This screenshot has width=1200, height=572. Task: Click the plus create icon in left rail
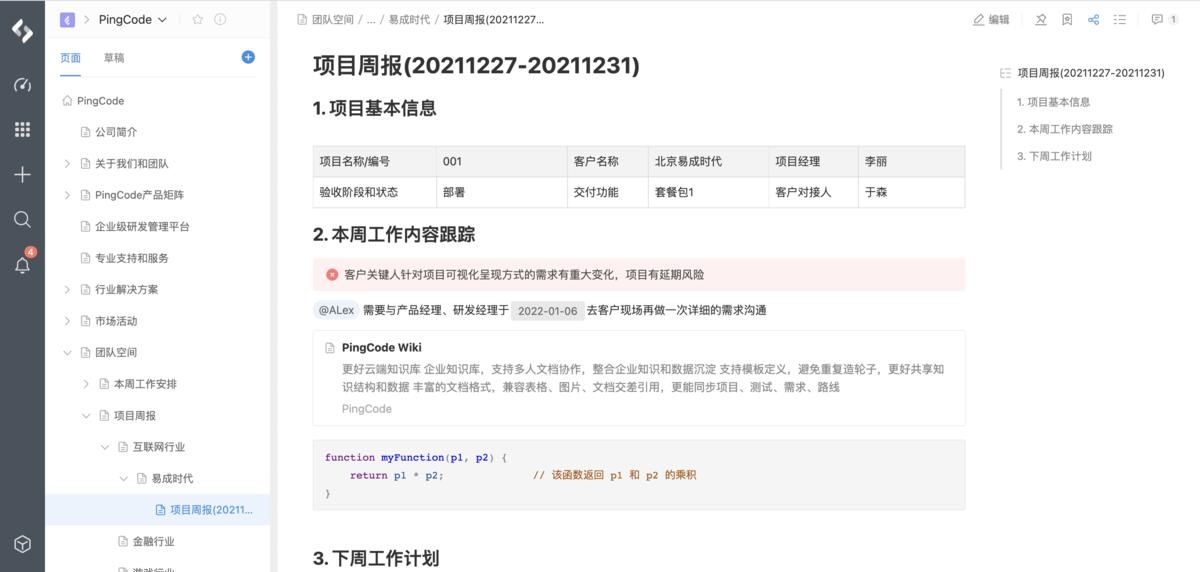pos(22,174)
